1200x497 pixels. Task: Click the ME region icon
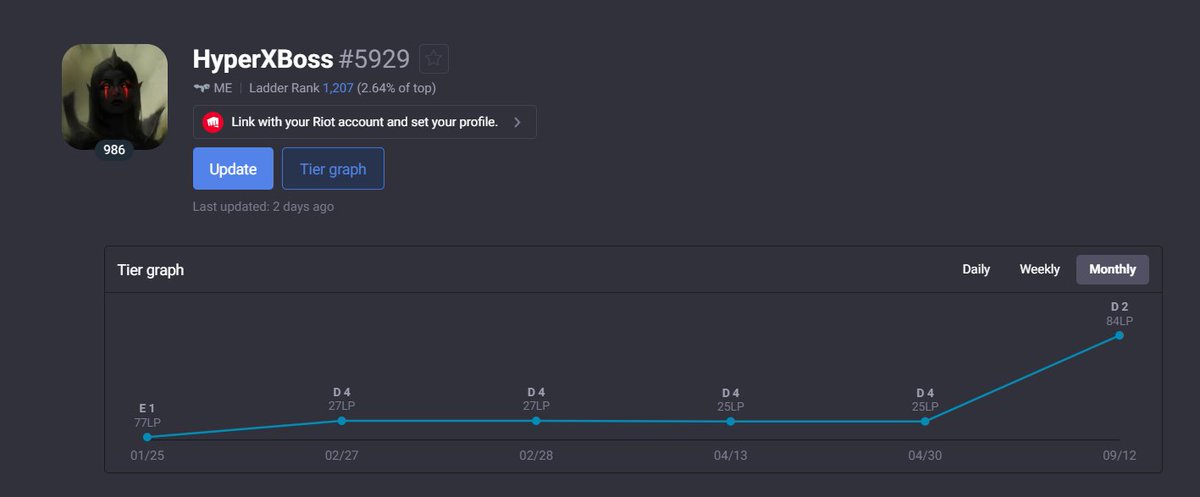(x=201, y=88)
